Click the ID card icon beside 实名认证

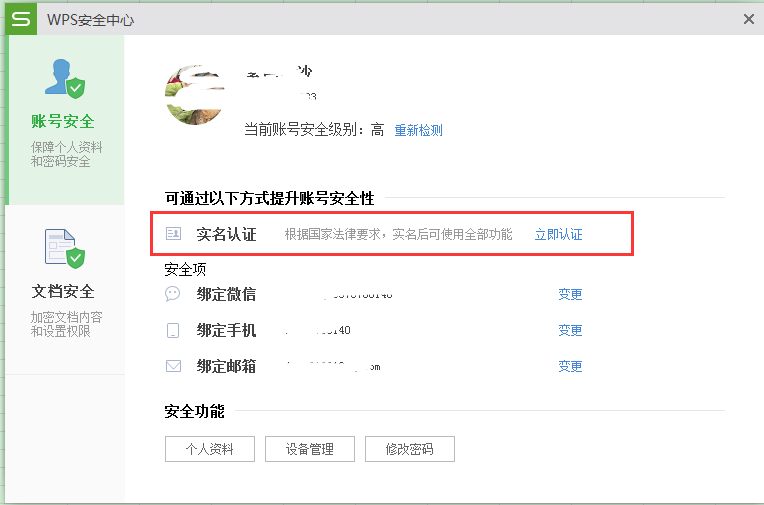tap(173, 234)
